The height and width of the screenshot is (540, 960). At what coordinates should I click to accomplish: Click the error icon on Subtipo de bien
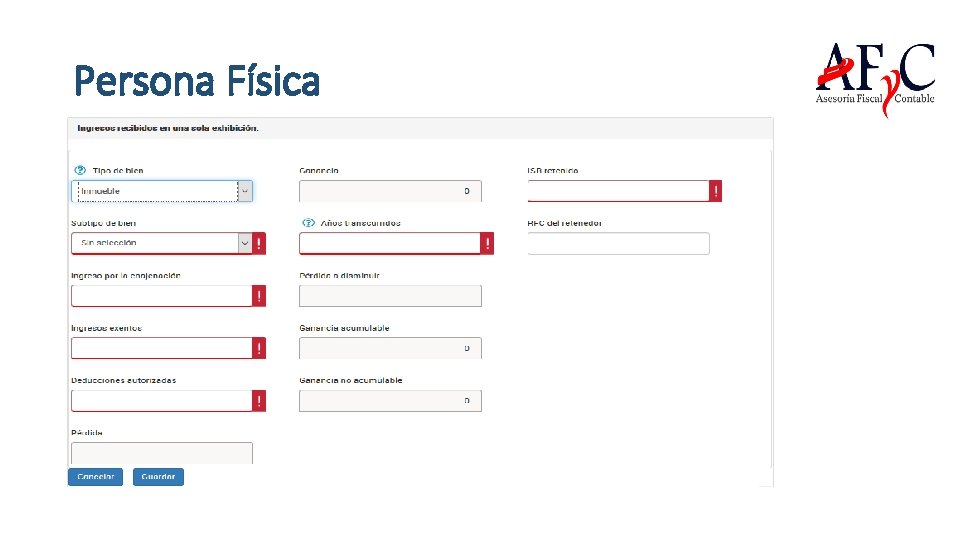click(x=259, y=243)
